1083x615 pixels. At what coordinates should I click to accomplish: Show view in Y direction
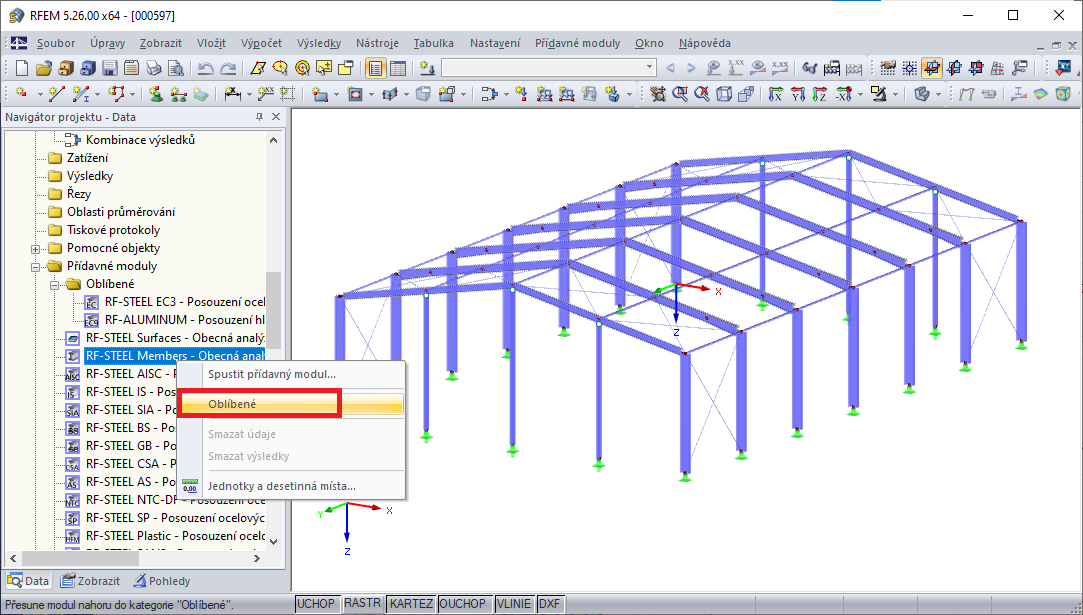tap(797, 93)
